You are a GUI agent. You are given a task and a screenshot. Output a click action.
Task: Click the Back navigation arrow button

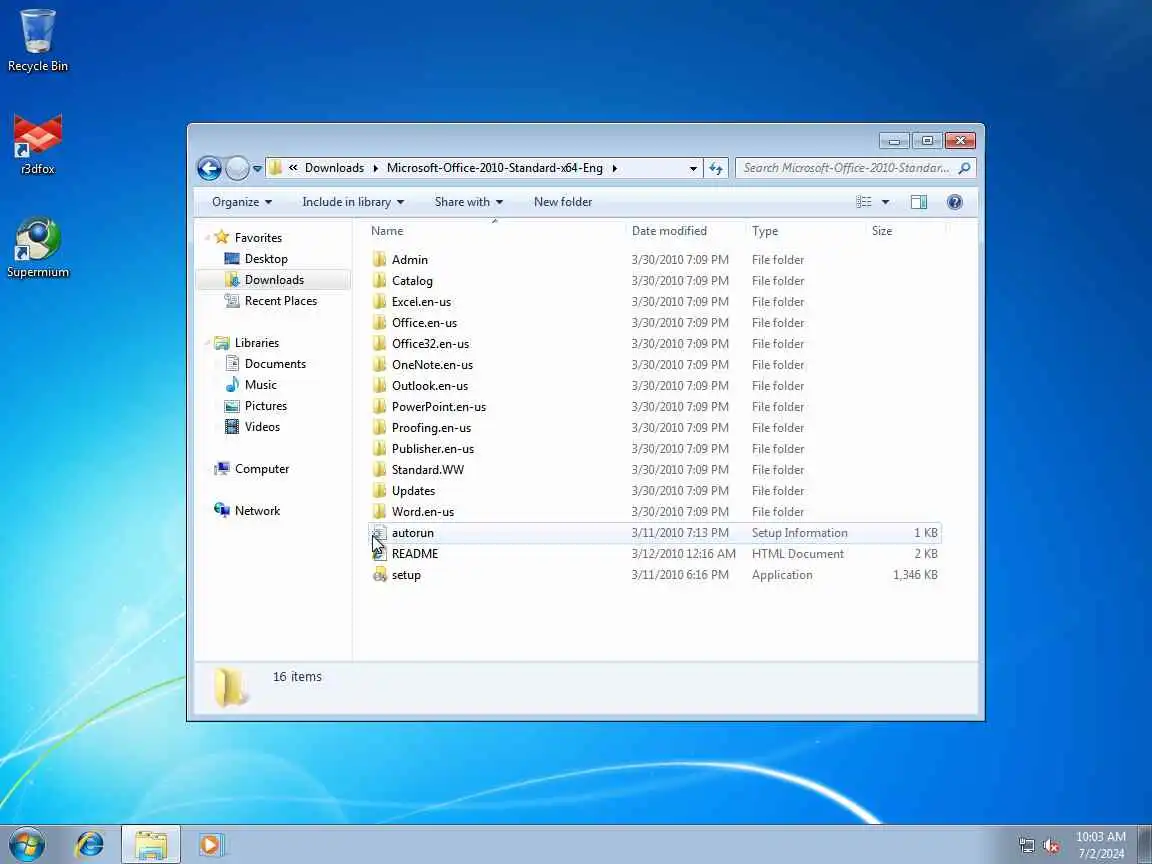(209, 168)
